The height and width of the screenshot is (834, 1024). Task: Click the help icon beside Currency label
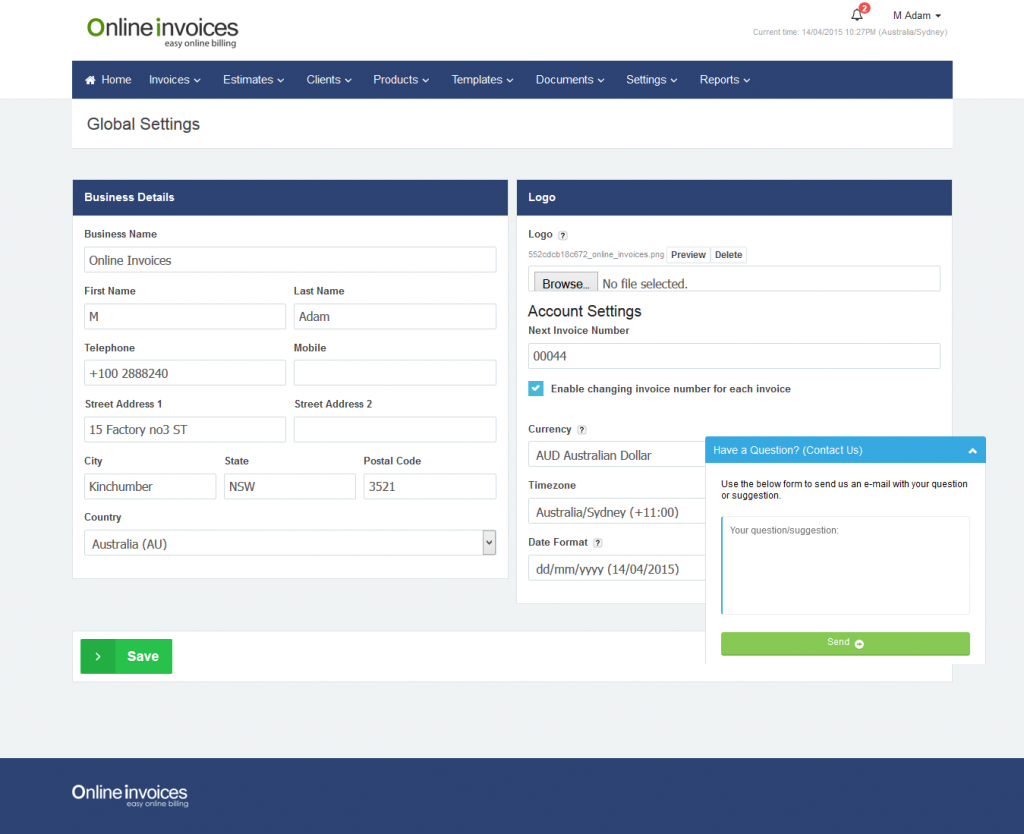pyautogui.click(x=582, y=430)
